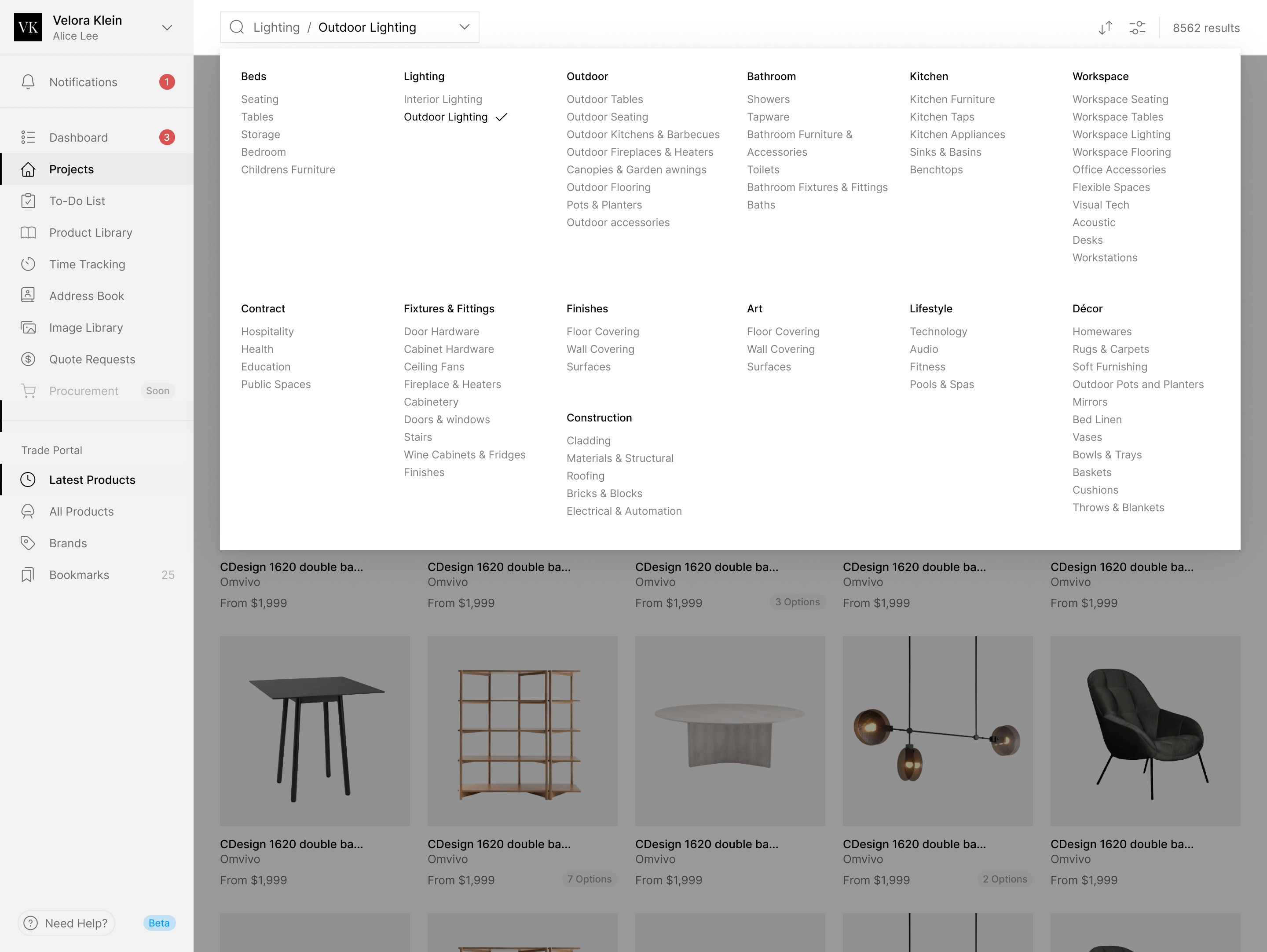Open the round marble table thumbnail
Image resolution: width=1267 pixels, height=952 pixels.
[x=730, y=730]
